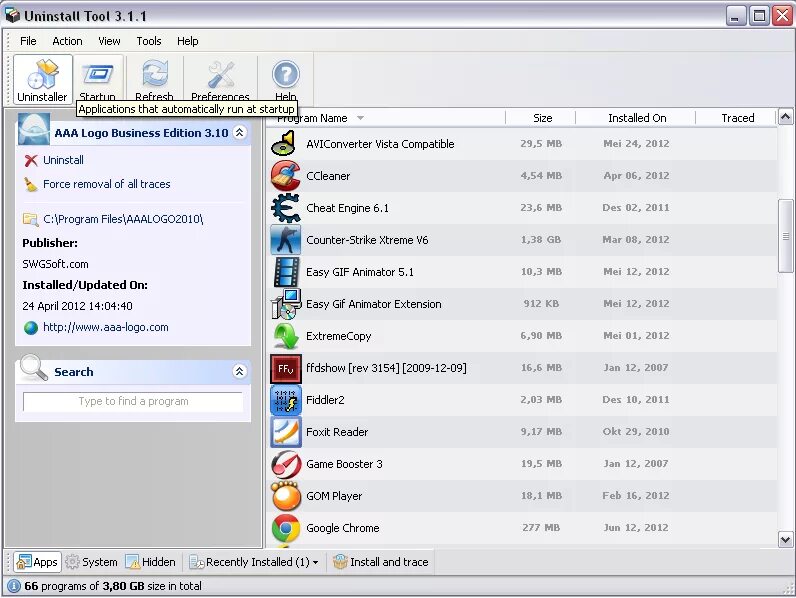
Task: Click the Install and trace button
Action: (x=381, y=562)
